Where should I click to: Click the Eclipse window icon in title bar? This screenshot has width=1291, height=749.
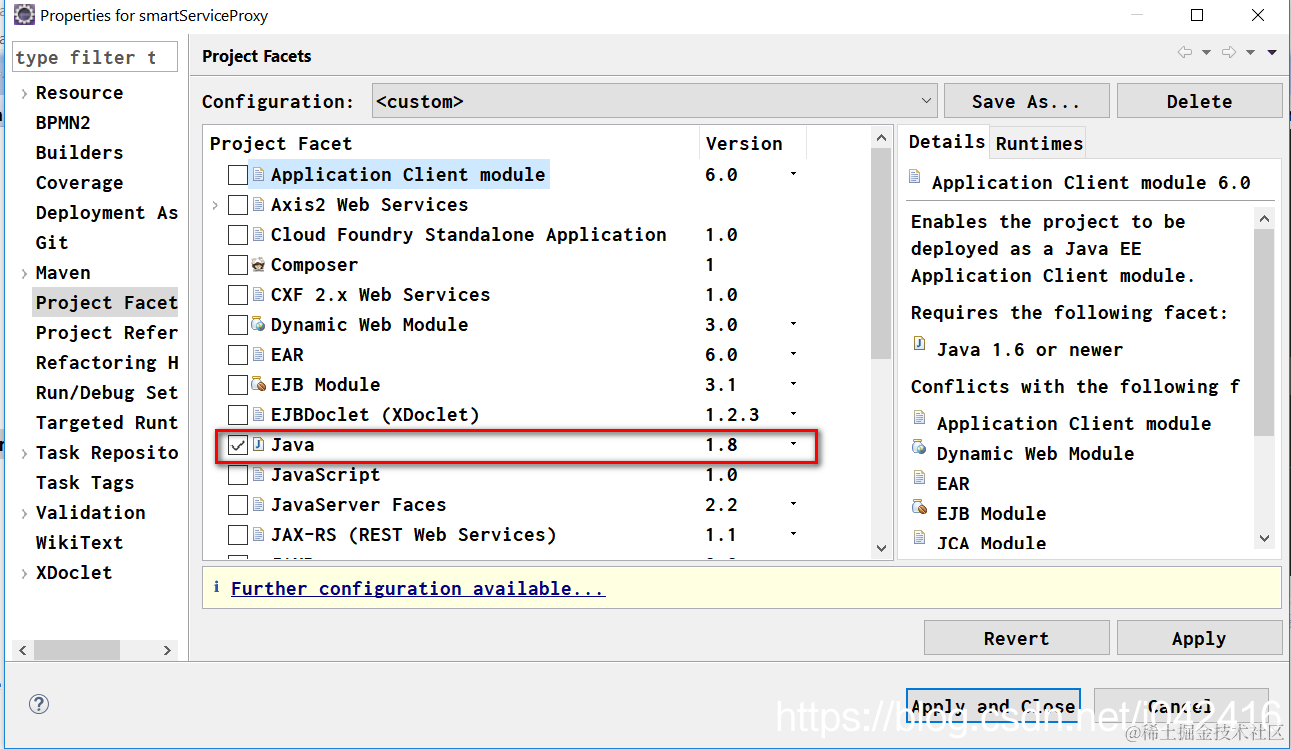point(24,15)
